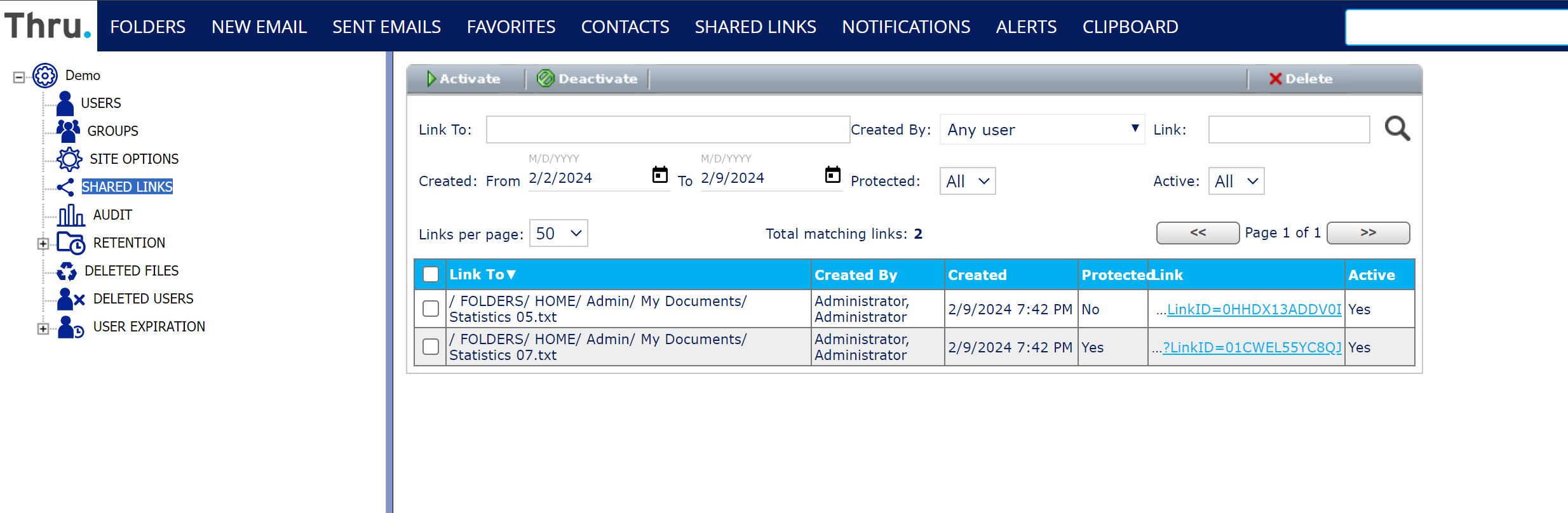1568x513 pixels.
Task: Click the Site Options gear icon
Action: pos(69,159)
